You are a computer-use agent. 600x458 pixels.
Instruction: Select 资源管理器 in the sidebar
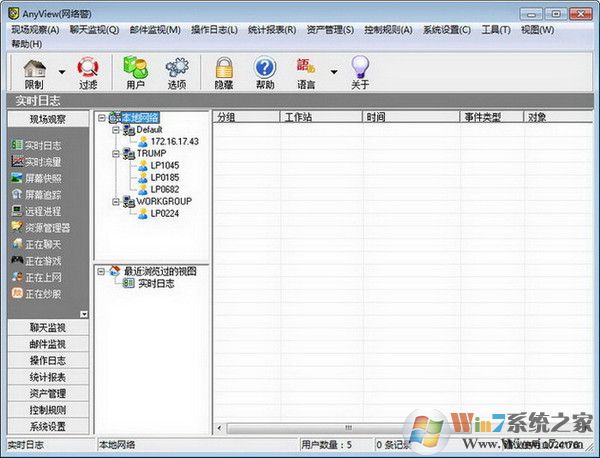[41, 228]
